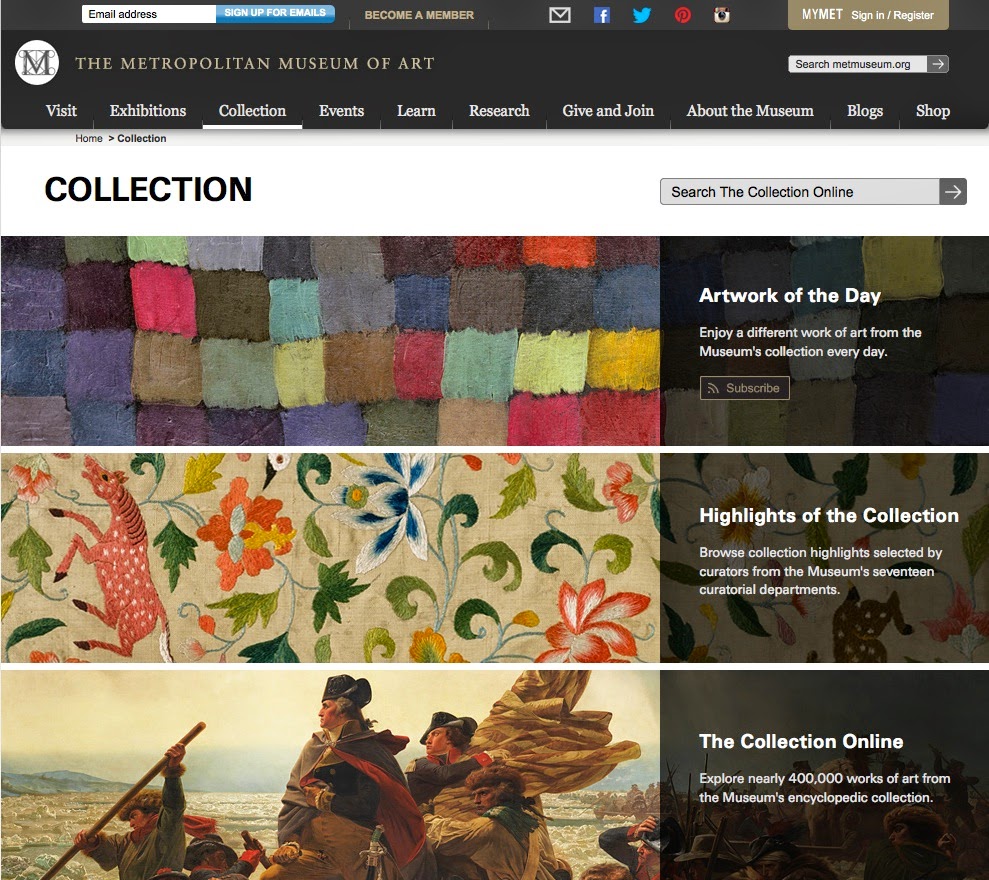Click Become a Member link
This screenshot has width=989, height=880.
[419, 15]
